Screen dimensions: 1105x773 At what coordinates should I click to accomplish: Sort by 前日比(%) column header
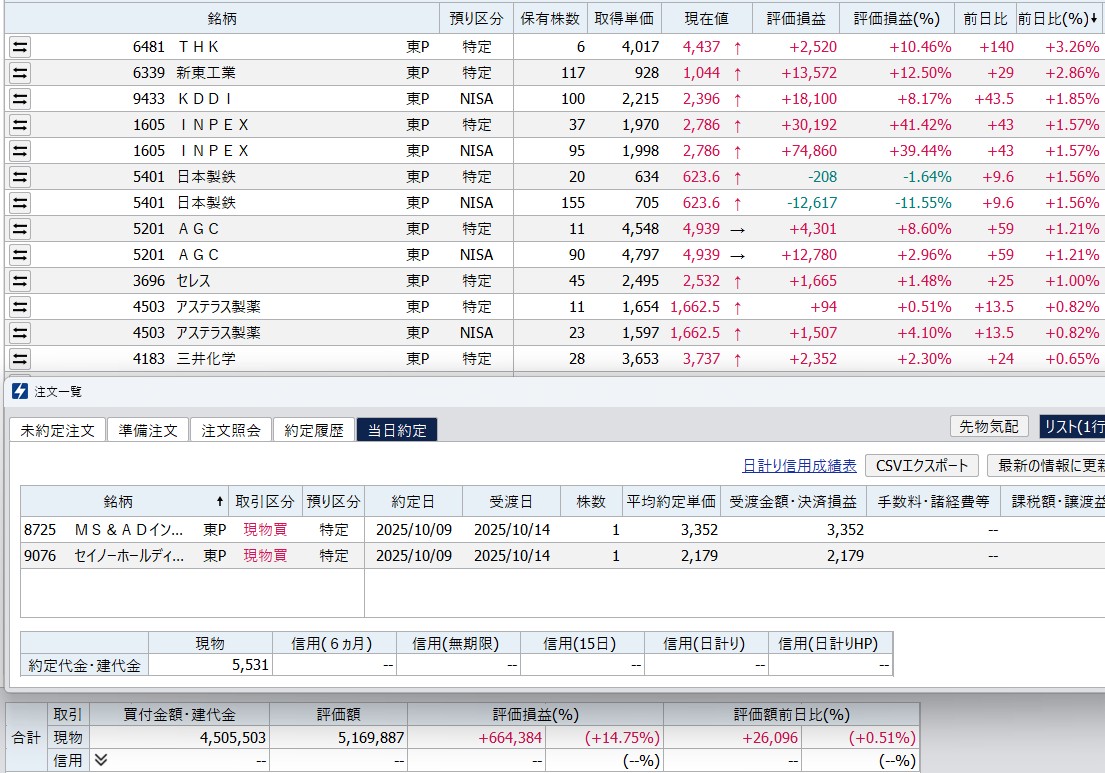pos(1058,19)
